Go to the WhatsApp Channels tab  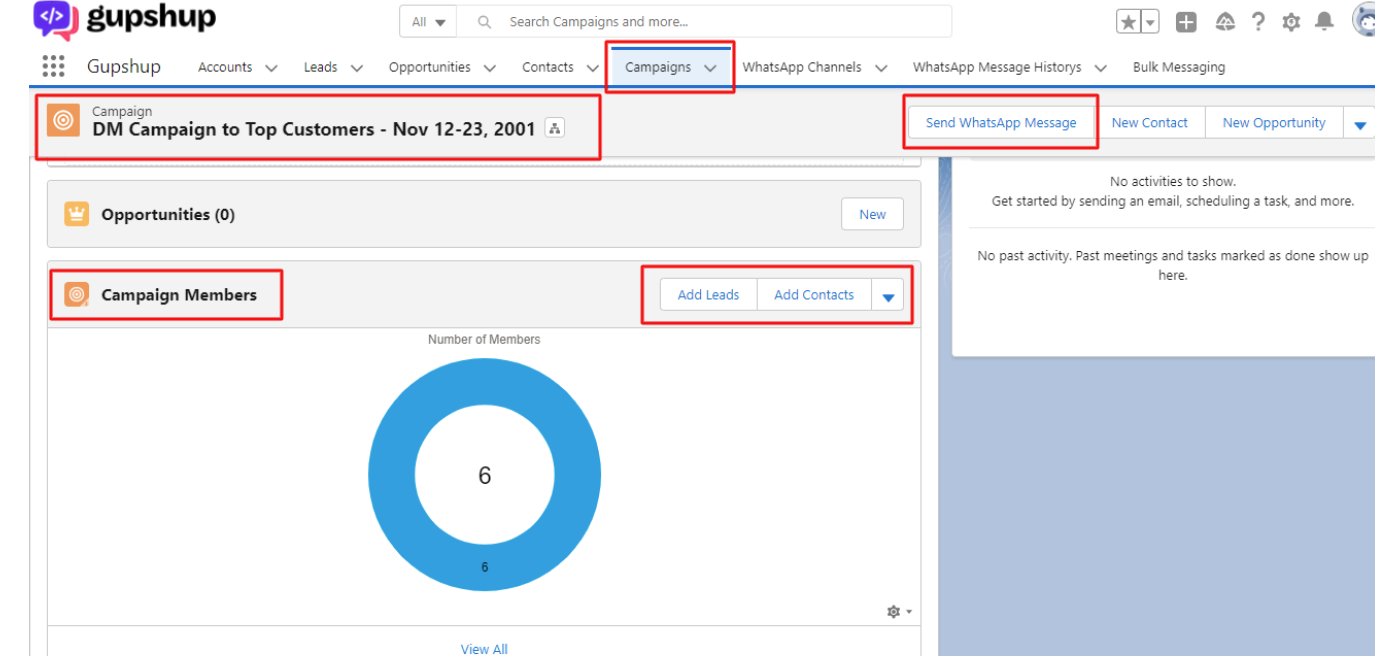click(x=802, y=67)
